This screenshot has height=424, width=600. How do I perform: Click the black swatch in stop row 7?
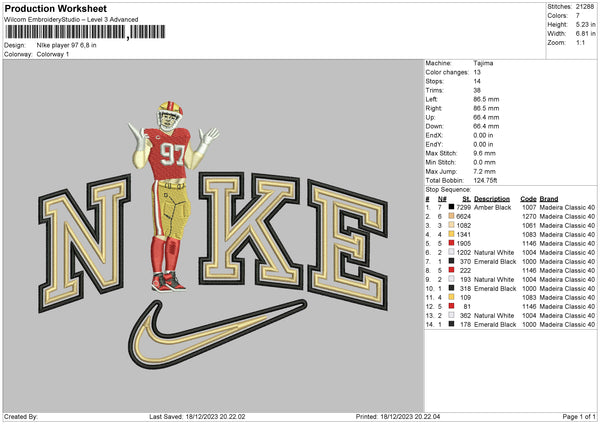[452, 261]
